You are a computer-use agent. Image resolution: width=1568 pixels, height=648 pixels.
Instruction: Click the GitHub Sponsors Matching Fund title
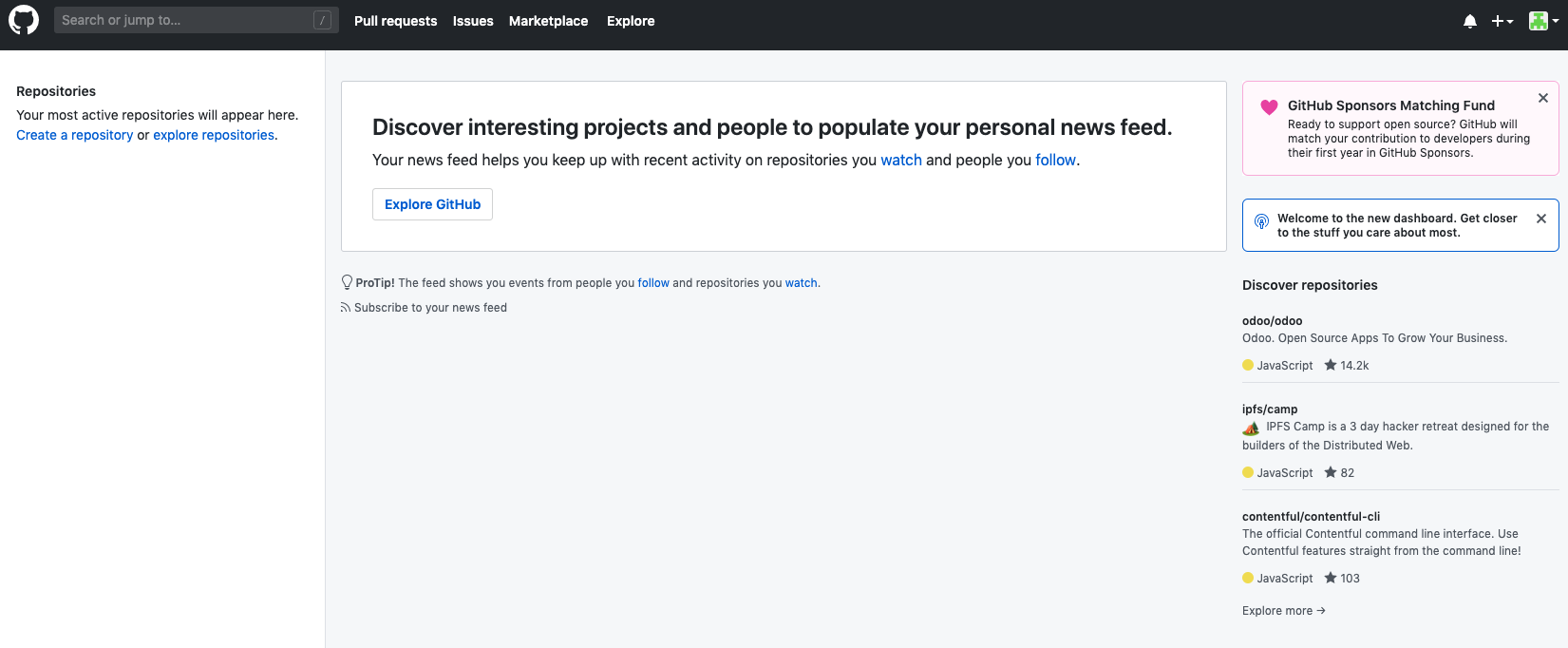coord(1390,105)
